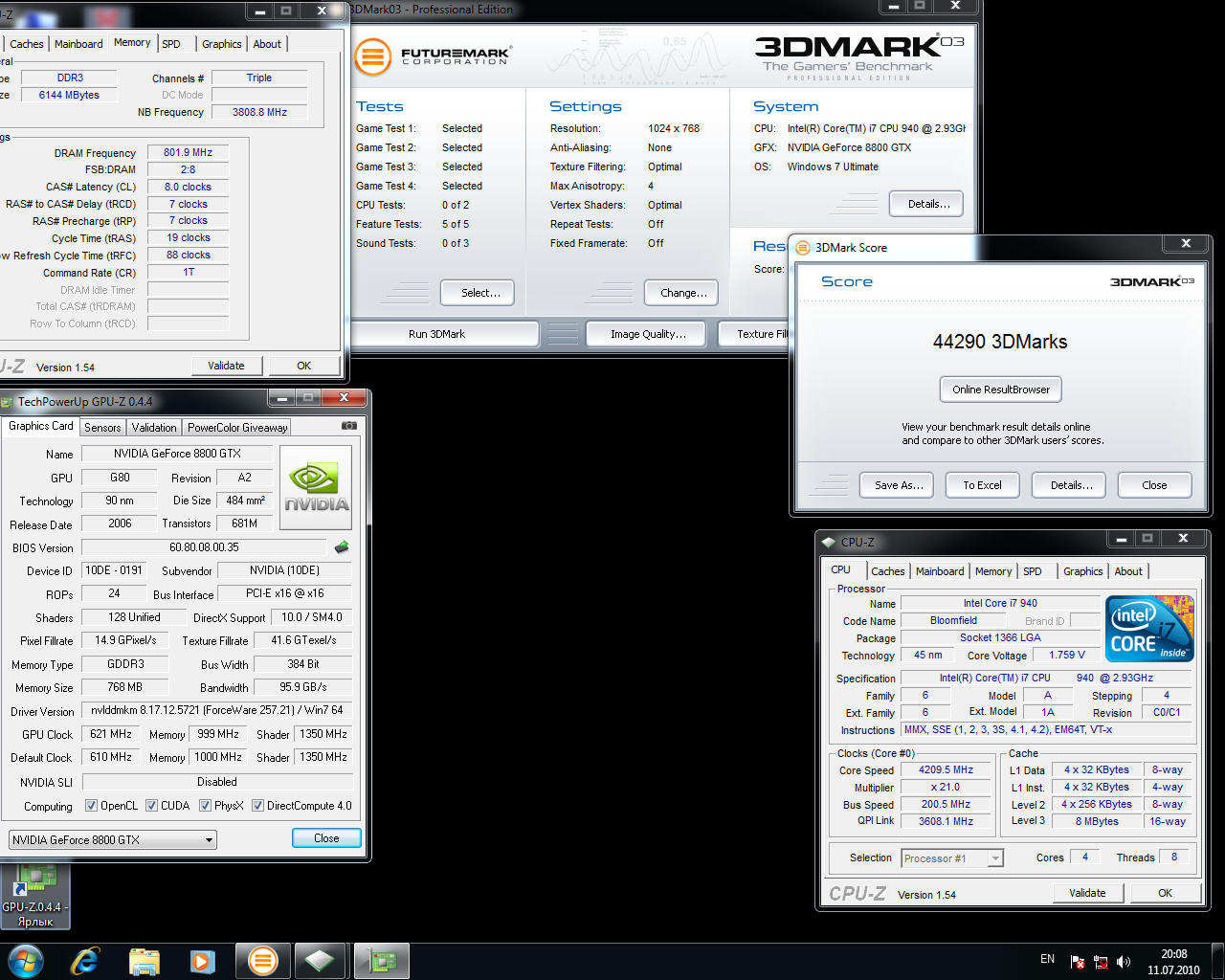Click the Futuremark orange logo in 3DMark03
1225x980 pixels.
click(x=373, y=56)
